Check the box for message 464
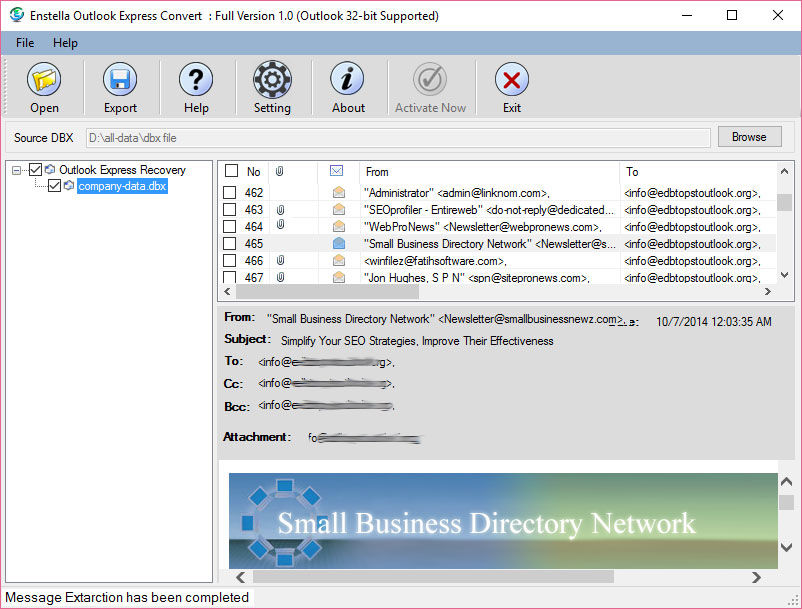This screenshot has width=802, height=609. (x=230, y=227)
